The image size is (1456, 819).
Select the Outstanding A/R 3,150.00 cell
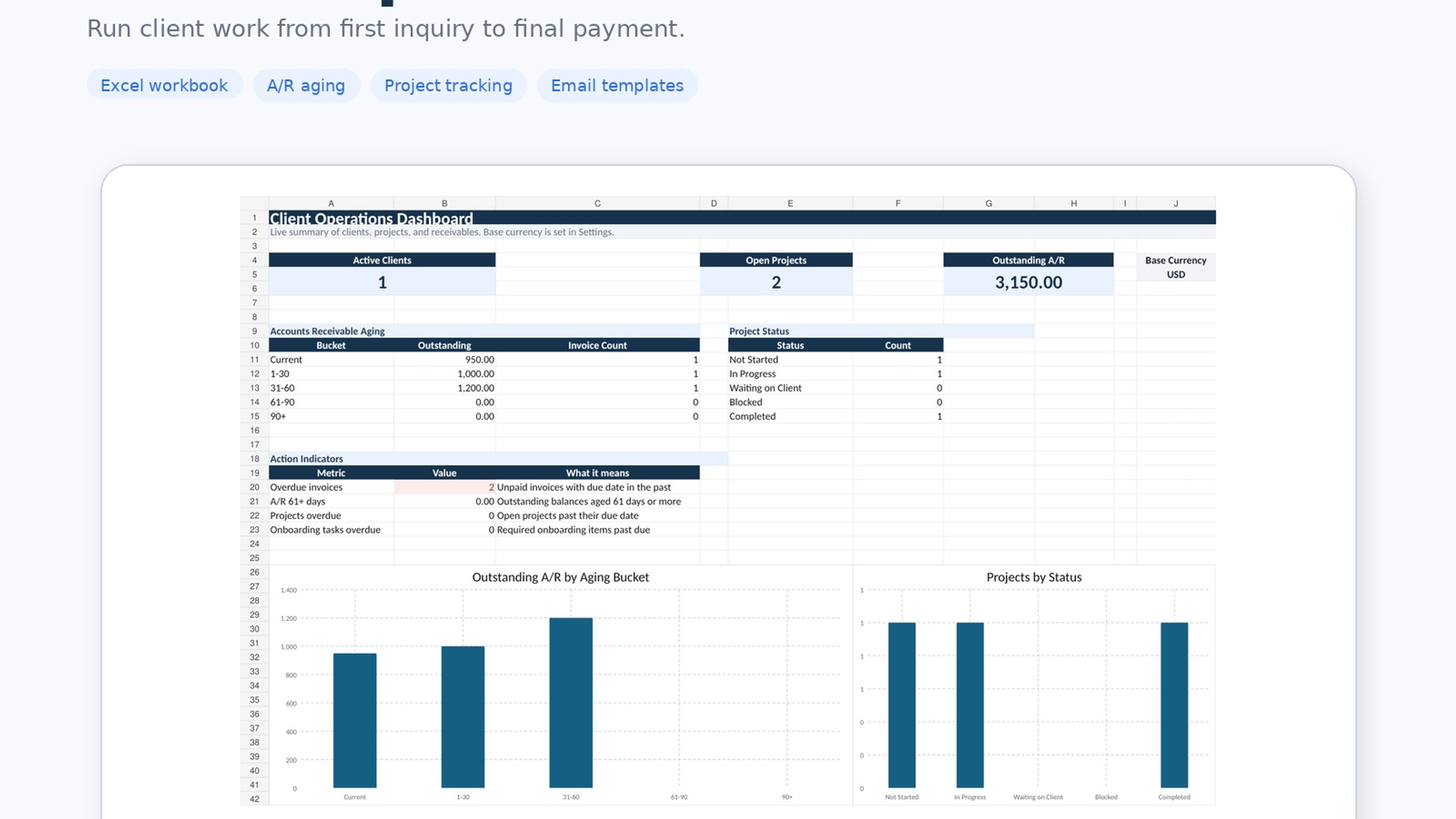[x=1028, y=282]
